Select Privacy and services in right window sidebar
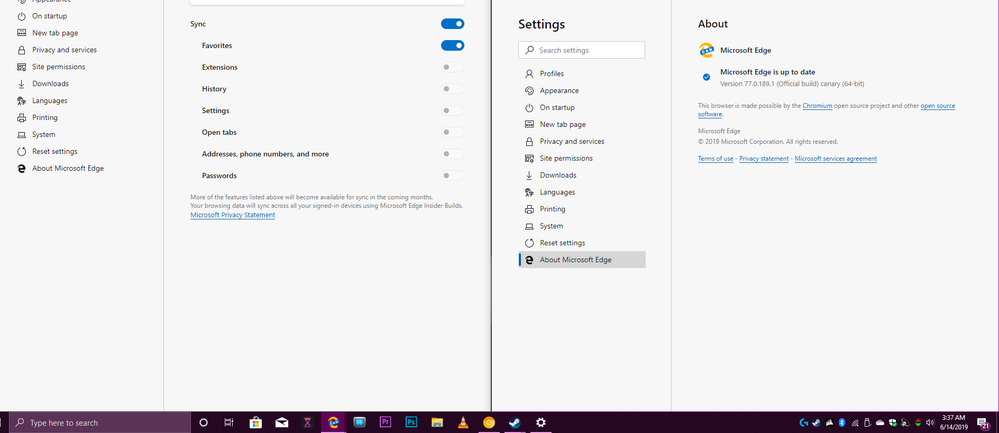The image size is (999, 433). (x=582, y=141)
